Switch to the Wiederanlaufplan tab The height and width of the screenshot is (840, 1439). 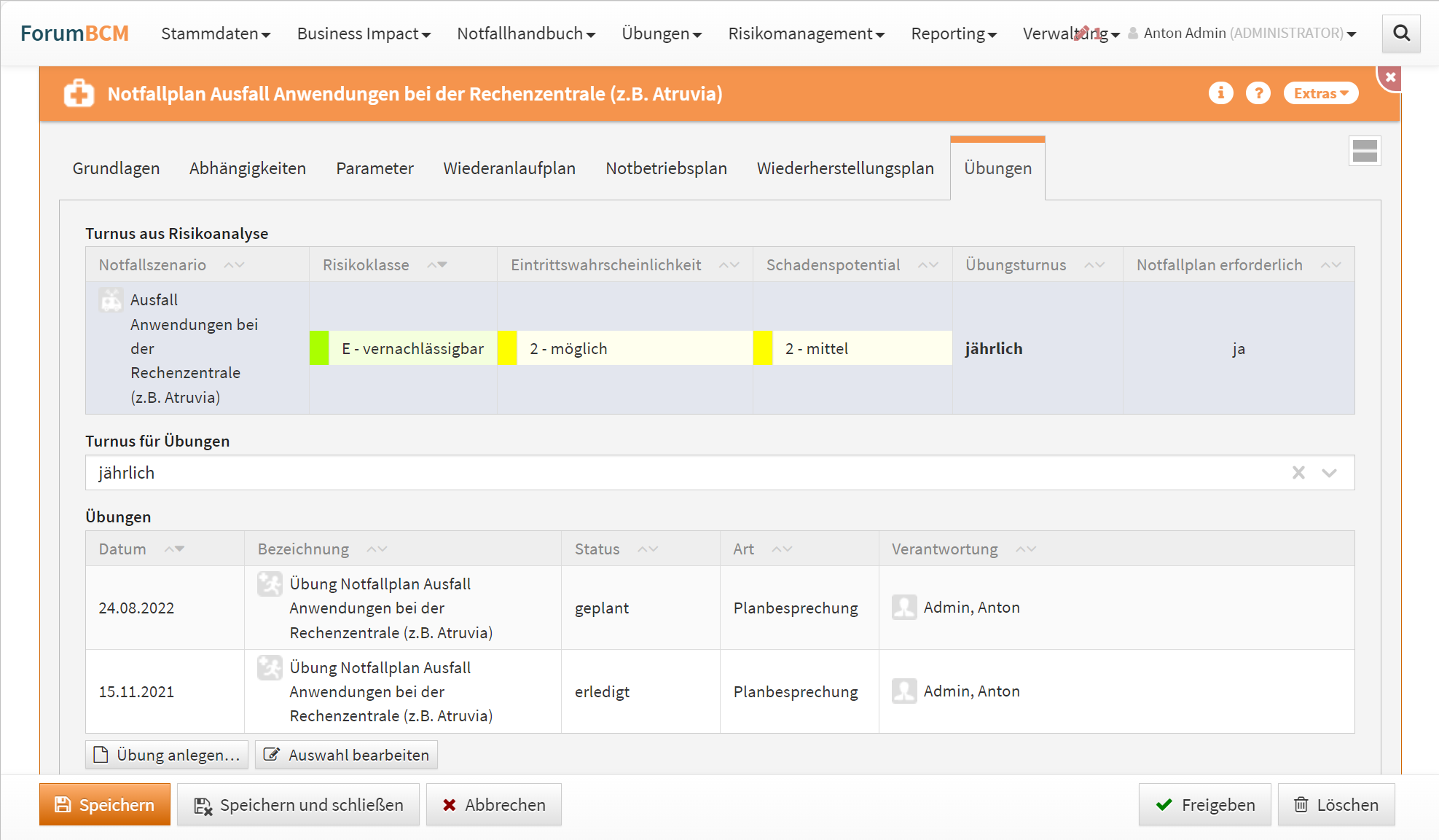509,168
